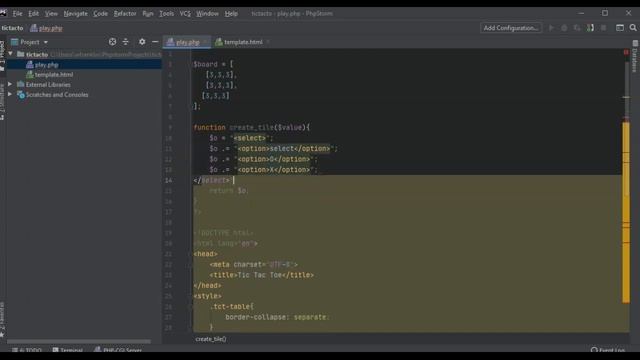Open the Structure tool window stripe button
640x360 pixels.
click(x=2, y=102)
